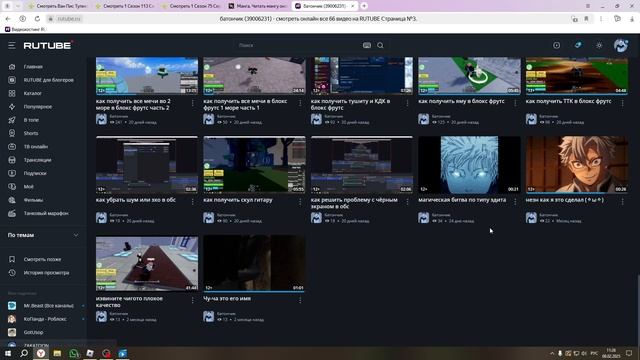Screen dimensions: 640x360
Task: Open the Главная sidebar item
Action: (x=33, y=67)
